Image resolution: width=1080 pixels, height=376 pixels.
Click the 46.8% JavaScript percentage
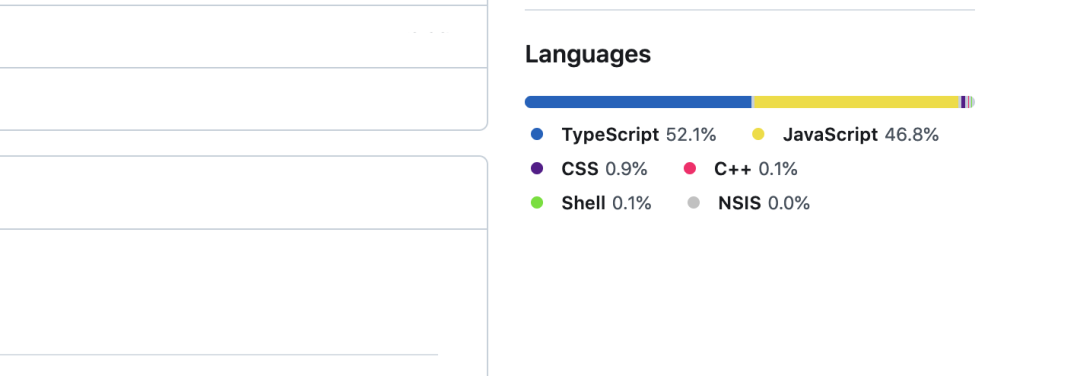click(x=912, y=135)
